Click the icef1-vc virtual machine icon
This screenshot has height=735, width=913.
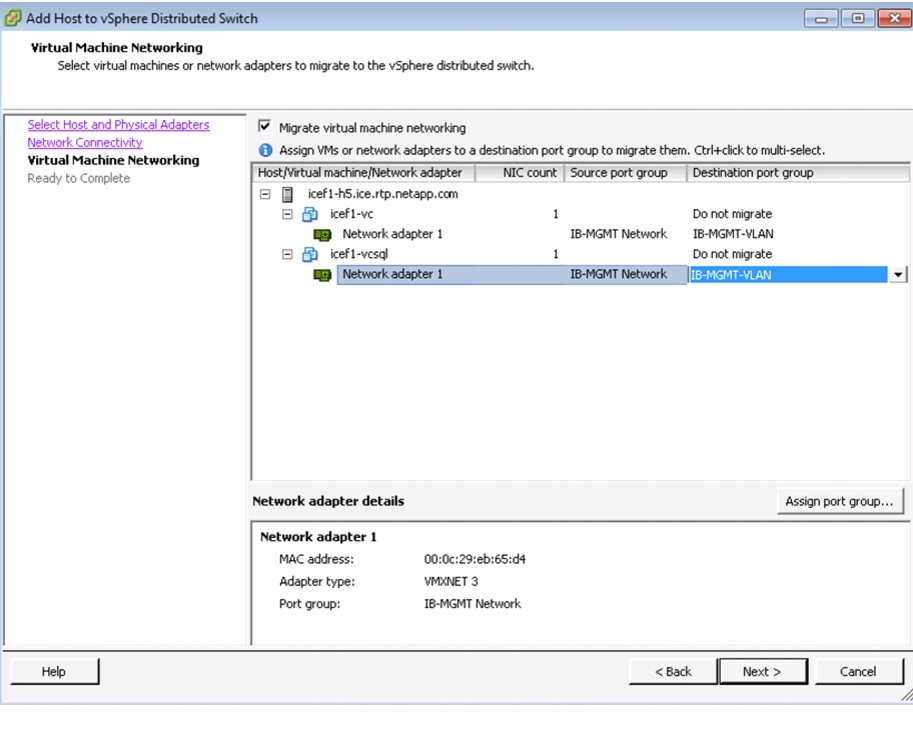[x=310, y=214]
